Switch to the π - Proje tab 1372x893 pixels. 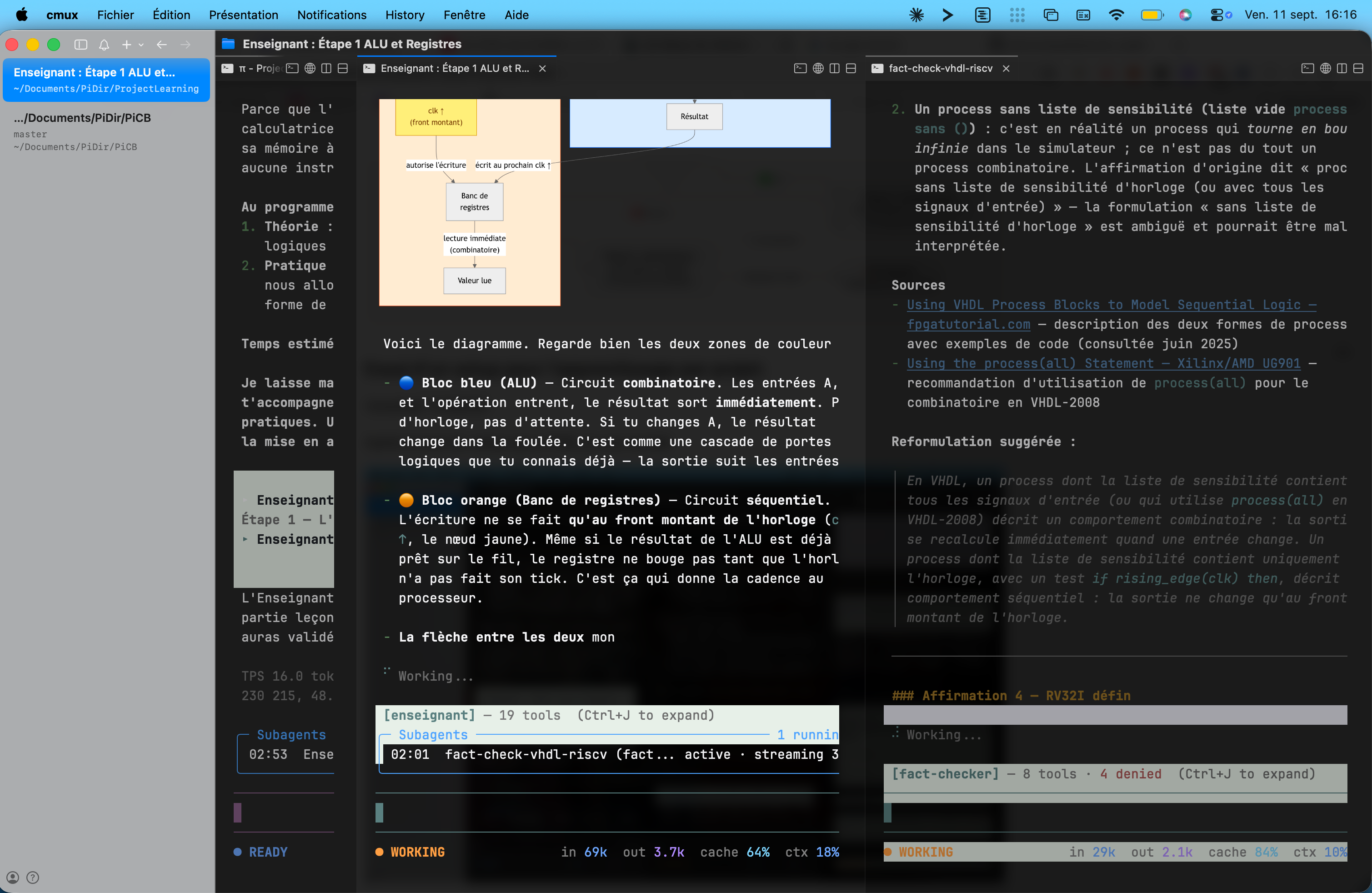252,68
